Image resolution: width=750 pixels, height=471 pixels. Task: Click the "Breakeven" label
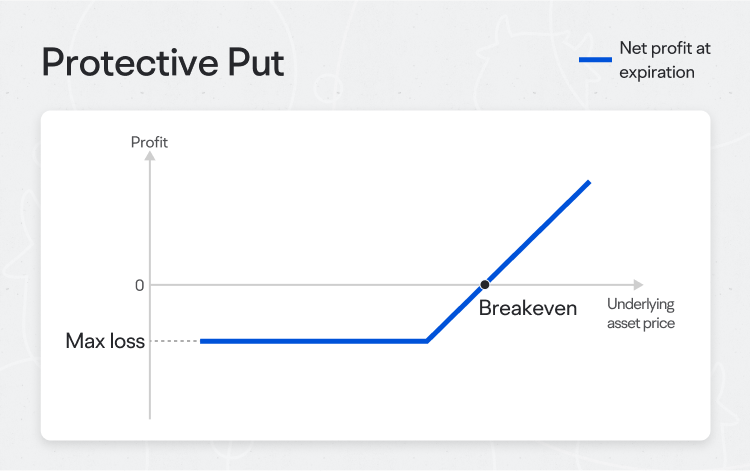click(x=527, y=308)
